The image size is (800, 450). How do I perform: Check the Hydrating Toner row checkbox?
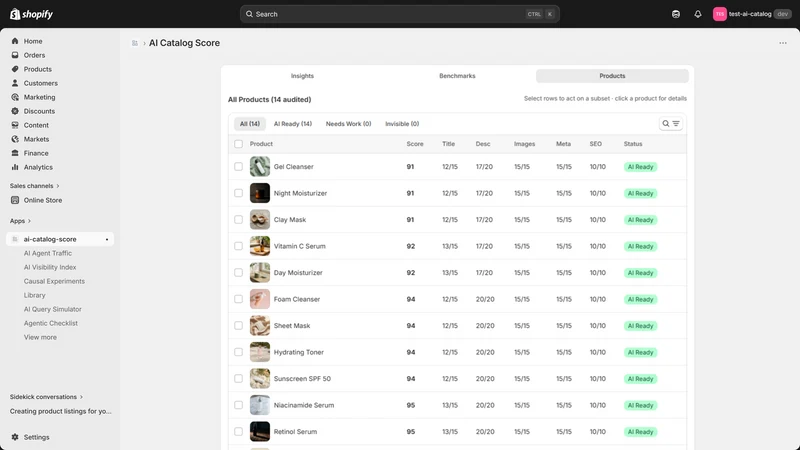(x=238, y=352)
